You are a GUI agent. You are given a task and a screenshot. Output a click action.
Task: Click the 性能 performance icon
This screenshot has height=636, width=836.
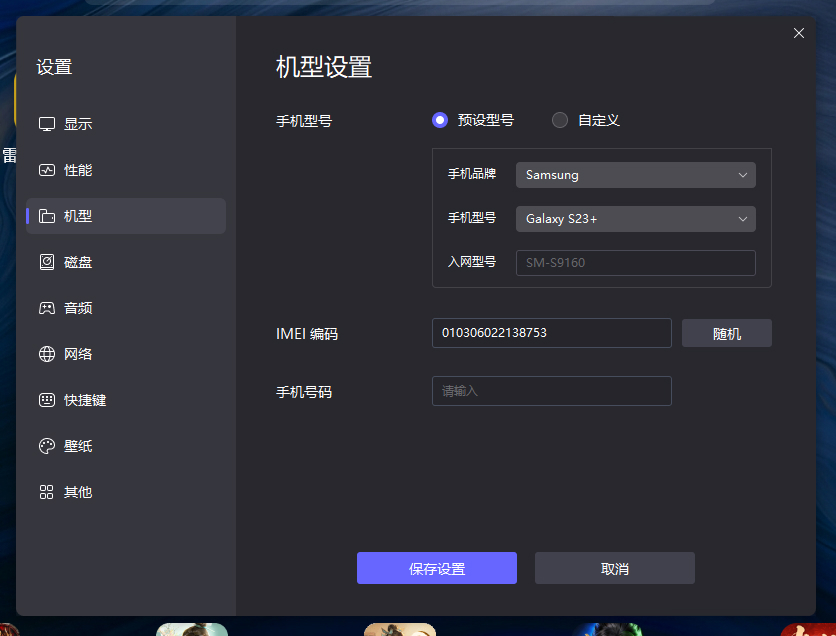point(45,169)
